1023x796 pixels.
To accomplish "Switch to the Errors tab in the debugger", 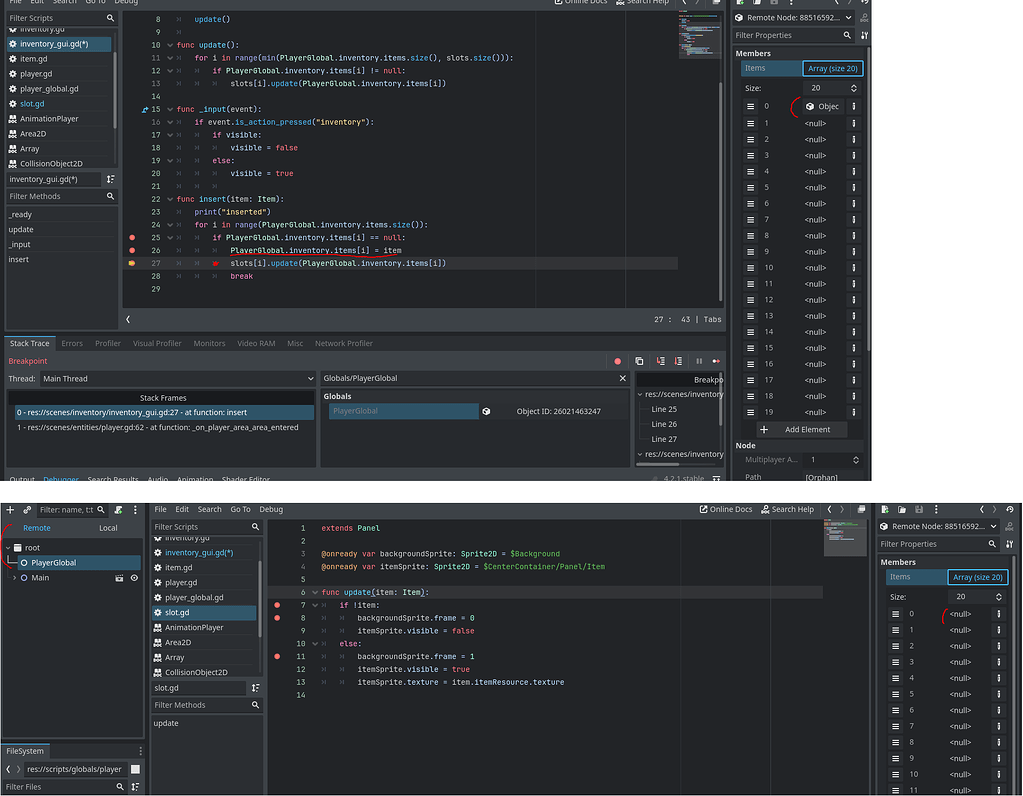I will click(71, 343).
